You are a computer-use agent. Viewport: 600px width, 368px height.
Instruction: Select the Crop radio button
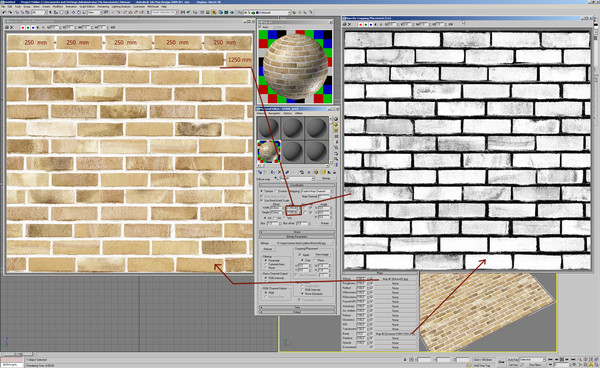(x=302, y=260)
